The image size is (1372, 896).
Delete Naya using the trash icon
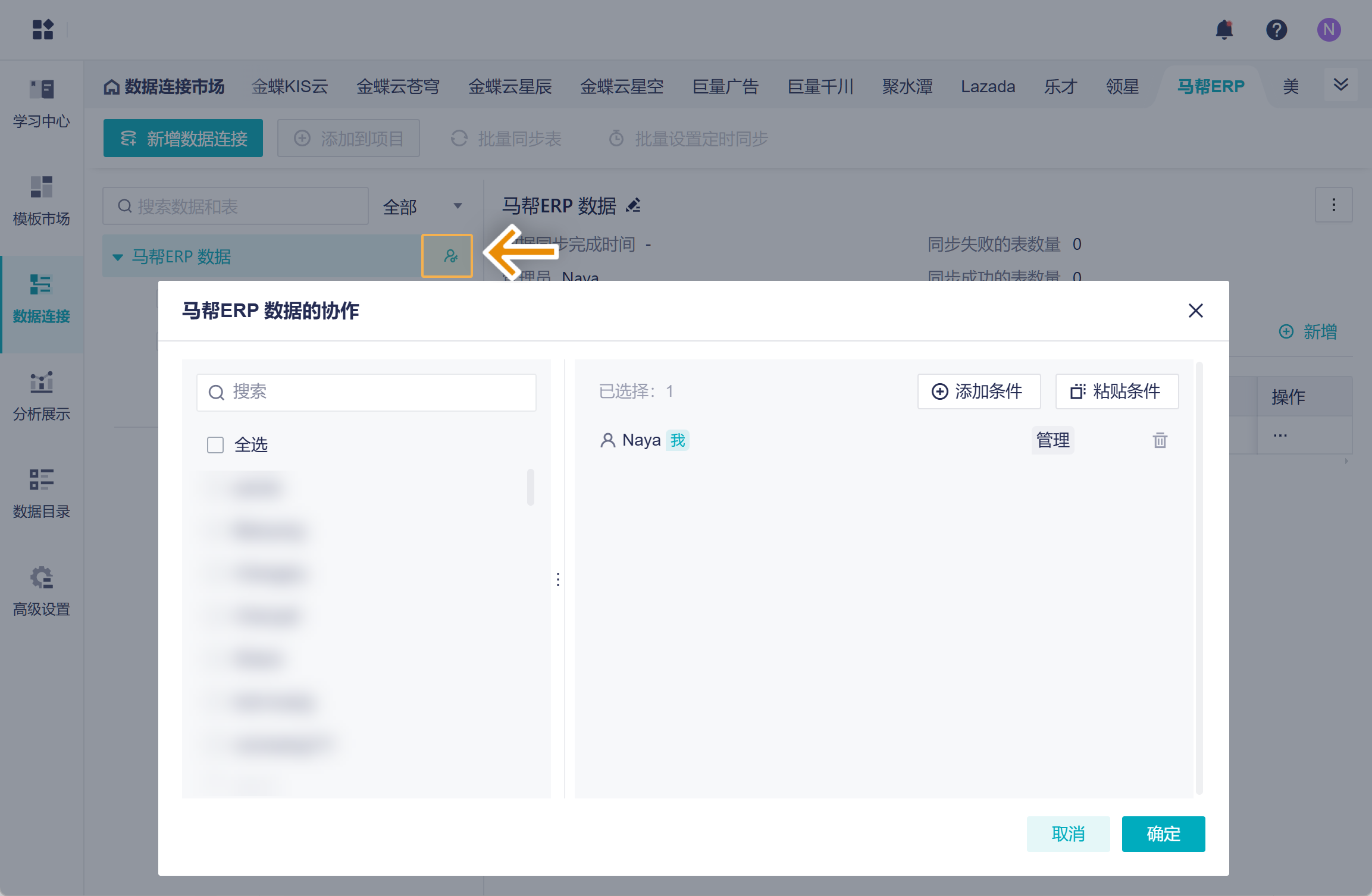point(1160,440)
